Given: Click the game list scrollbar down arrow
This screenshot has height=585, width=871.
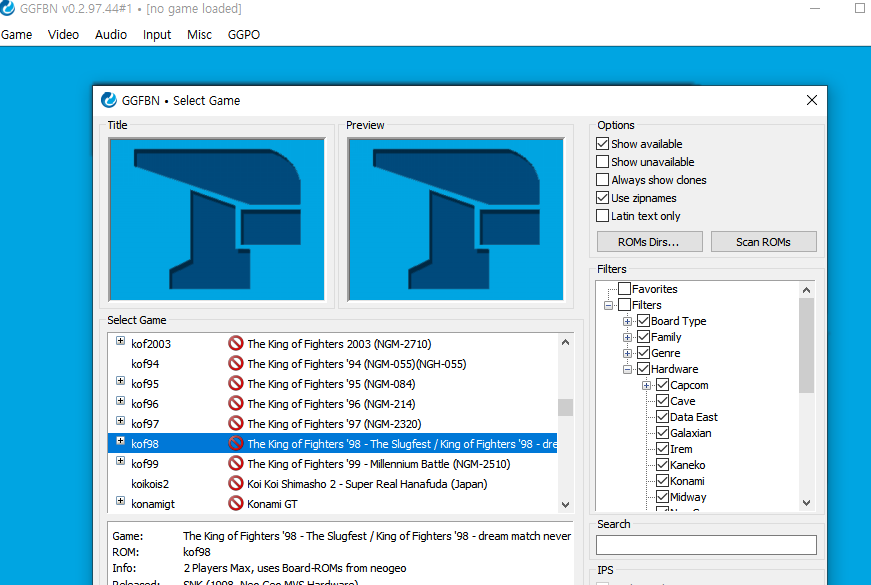Looking at the screenshot, I should click(x=565, y=504).
